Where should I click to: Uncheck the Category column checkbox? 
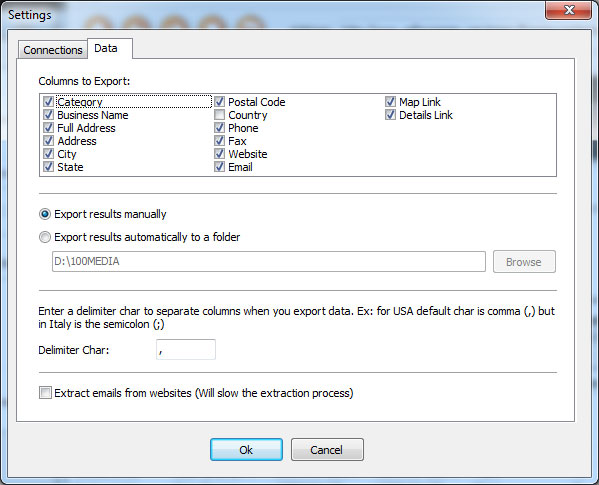[x=49, y=102]
